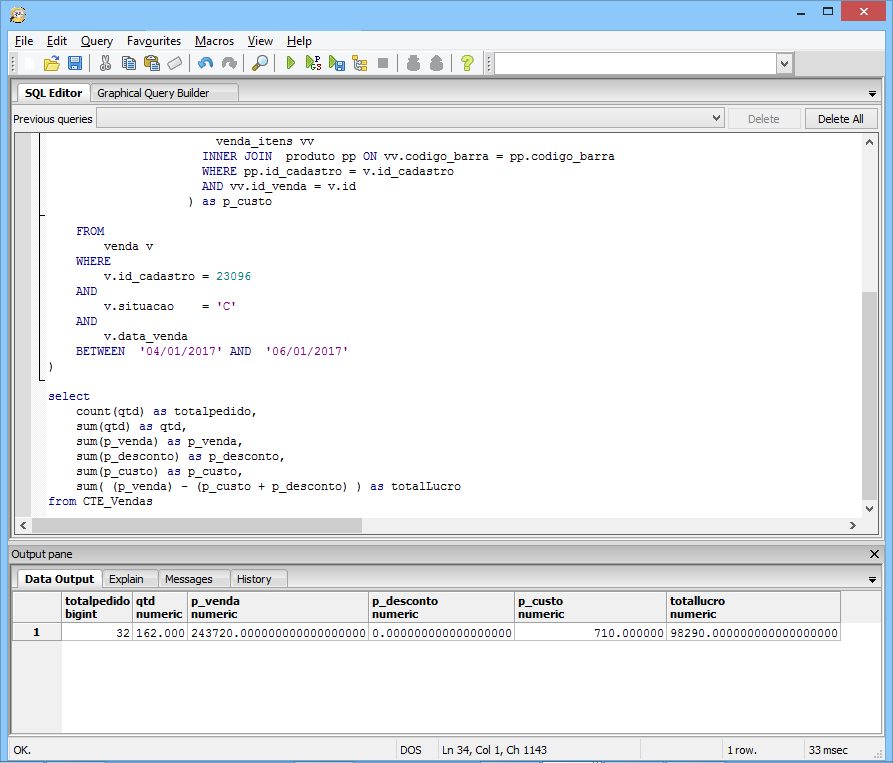Click the Open file toolbar icon
The height and width of the screenshot is (763, 893).
click(52, 63)
